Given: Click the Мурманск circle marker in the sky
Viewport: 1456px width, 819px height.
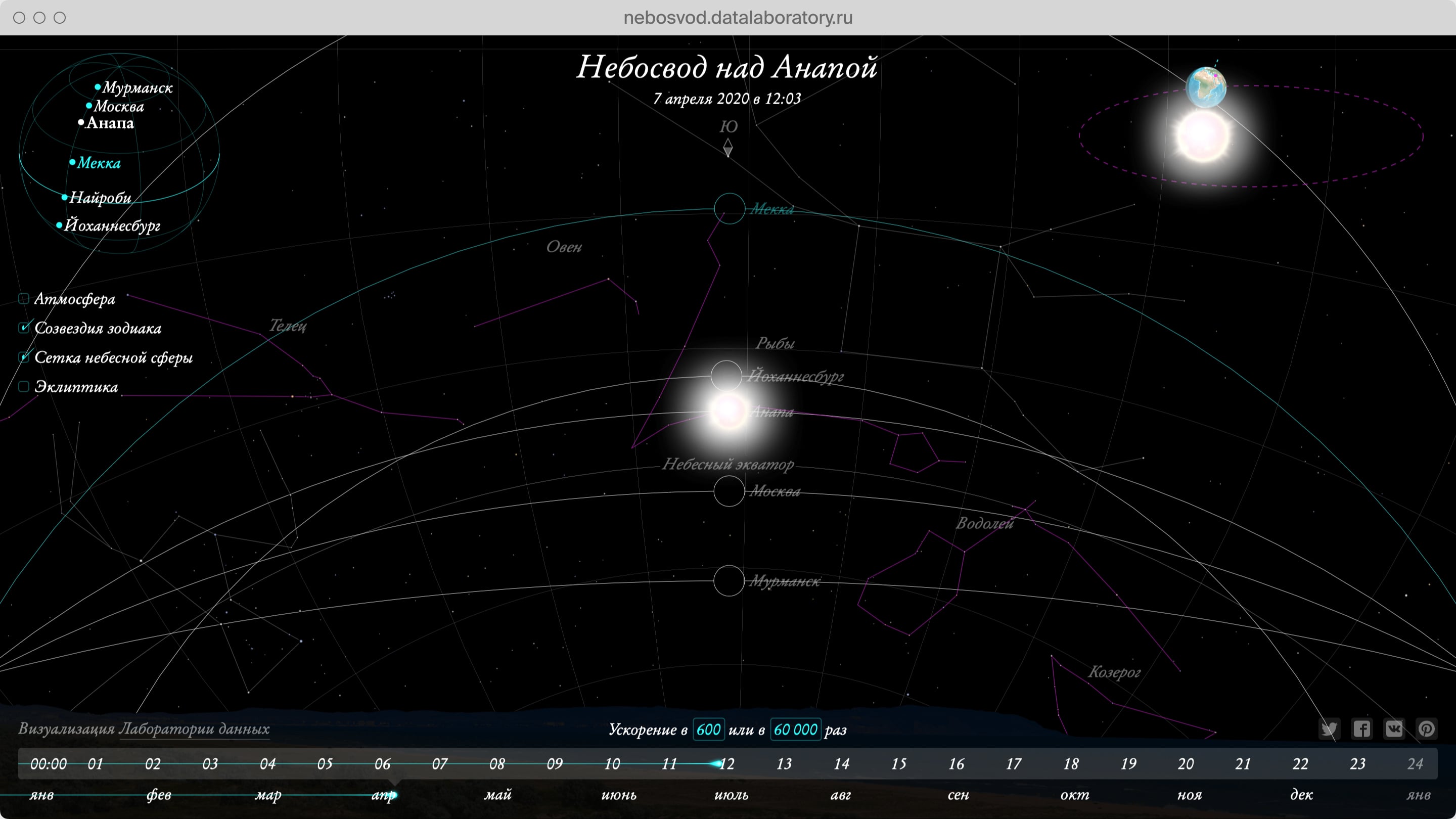Looking at the screenshot, I should tap(729, 580).
